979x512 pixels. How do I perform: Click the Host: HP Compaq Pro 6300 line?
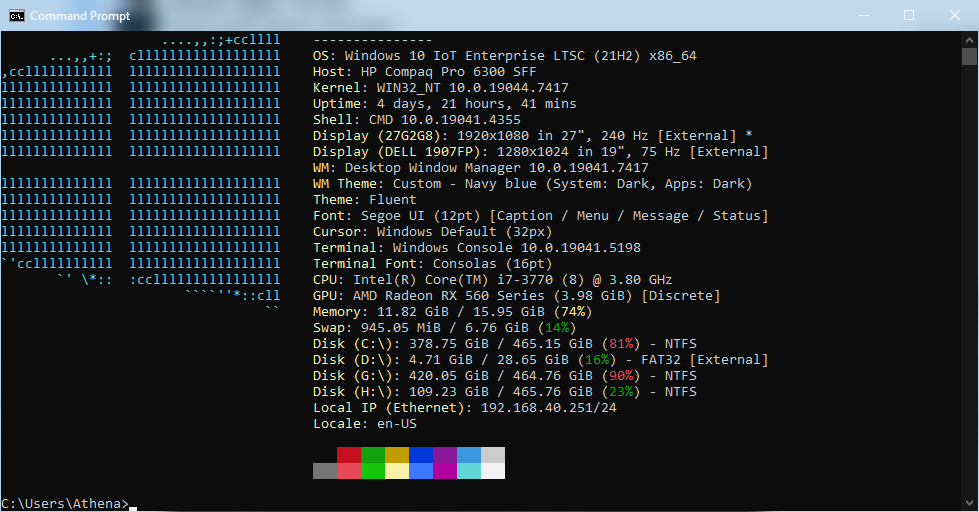(425, 72)
